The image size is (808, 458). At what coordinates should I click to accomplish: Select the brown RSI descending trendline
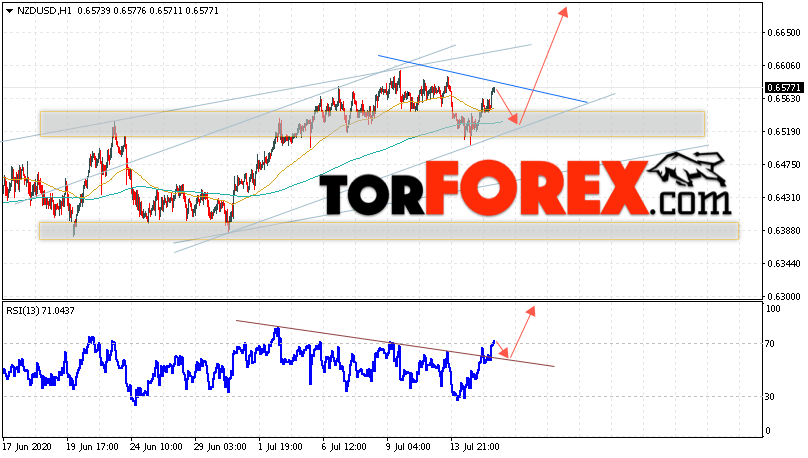(x=395, y=344)
